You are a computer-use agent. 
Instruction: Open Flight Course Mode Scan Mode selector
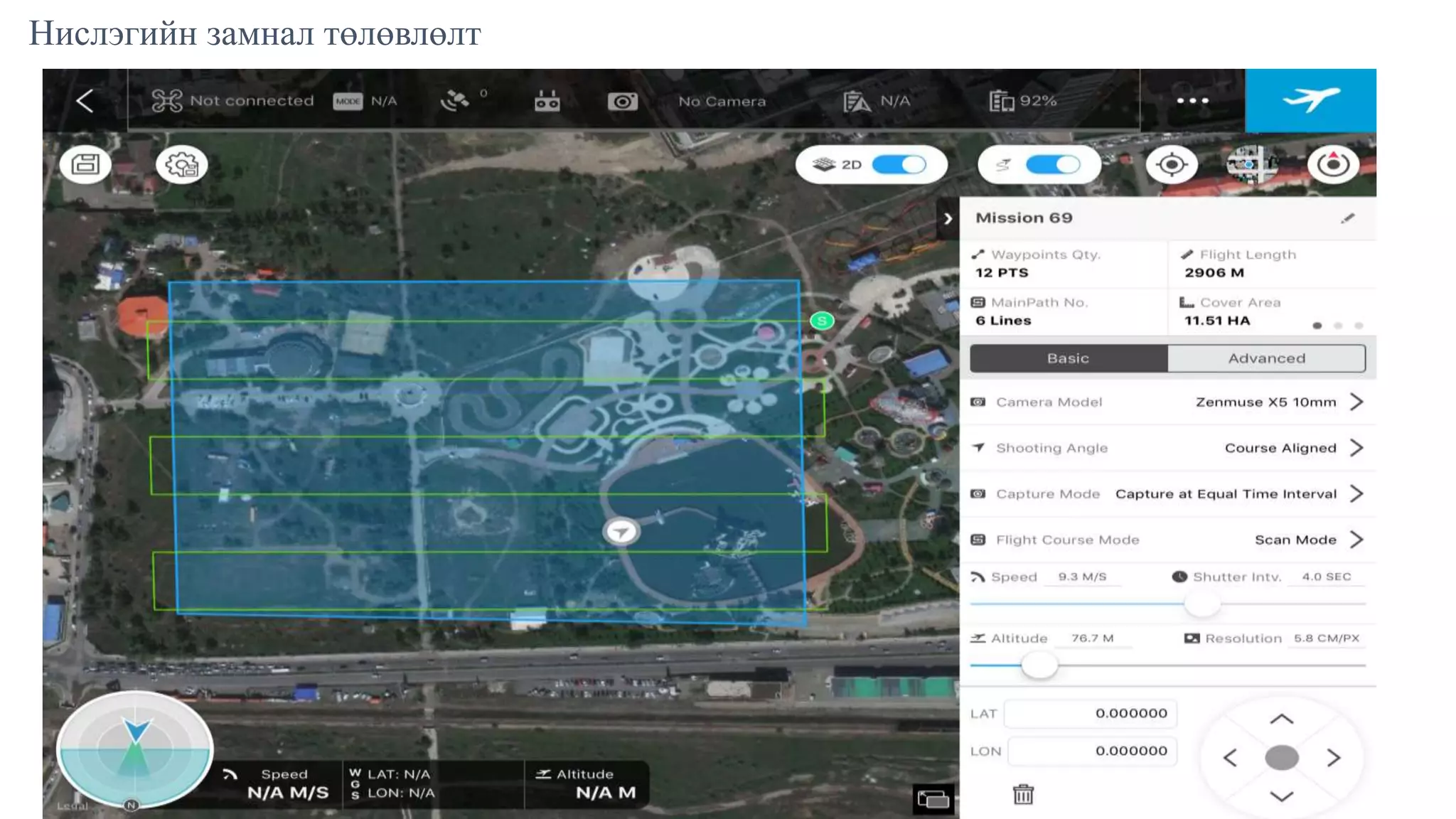tap(1356, 540)
